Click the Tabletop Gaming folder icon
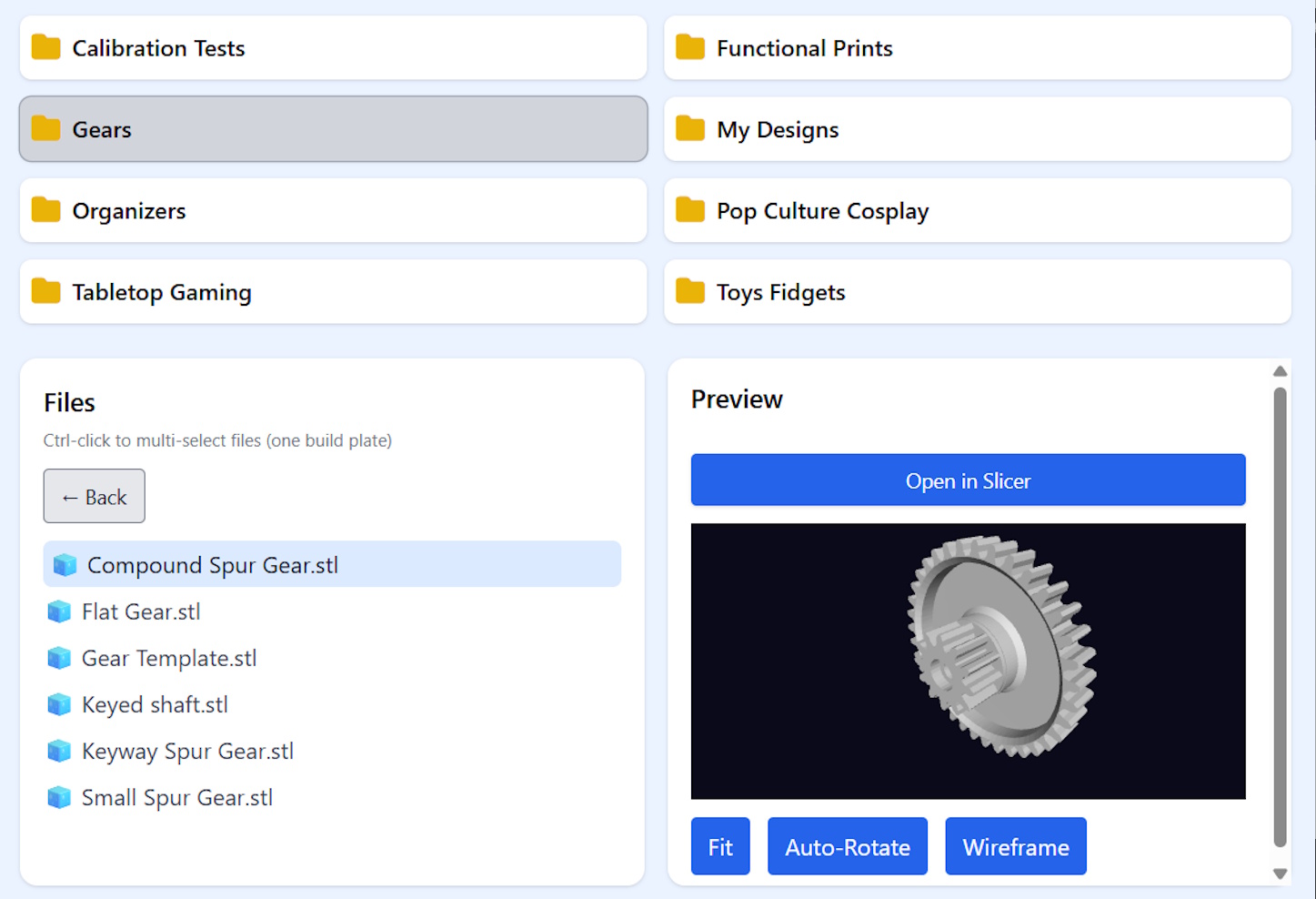 tap(45, 291)
